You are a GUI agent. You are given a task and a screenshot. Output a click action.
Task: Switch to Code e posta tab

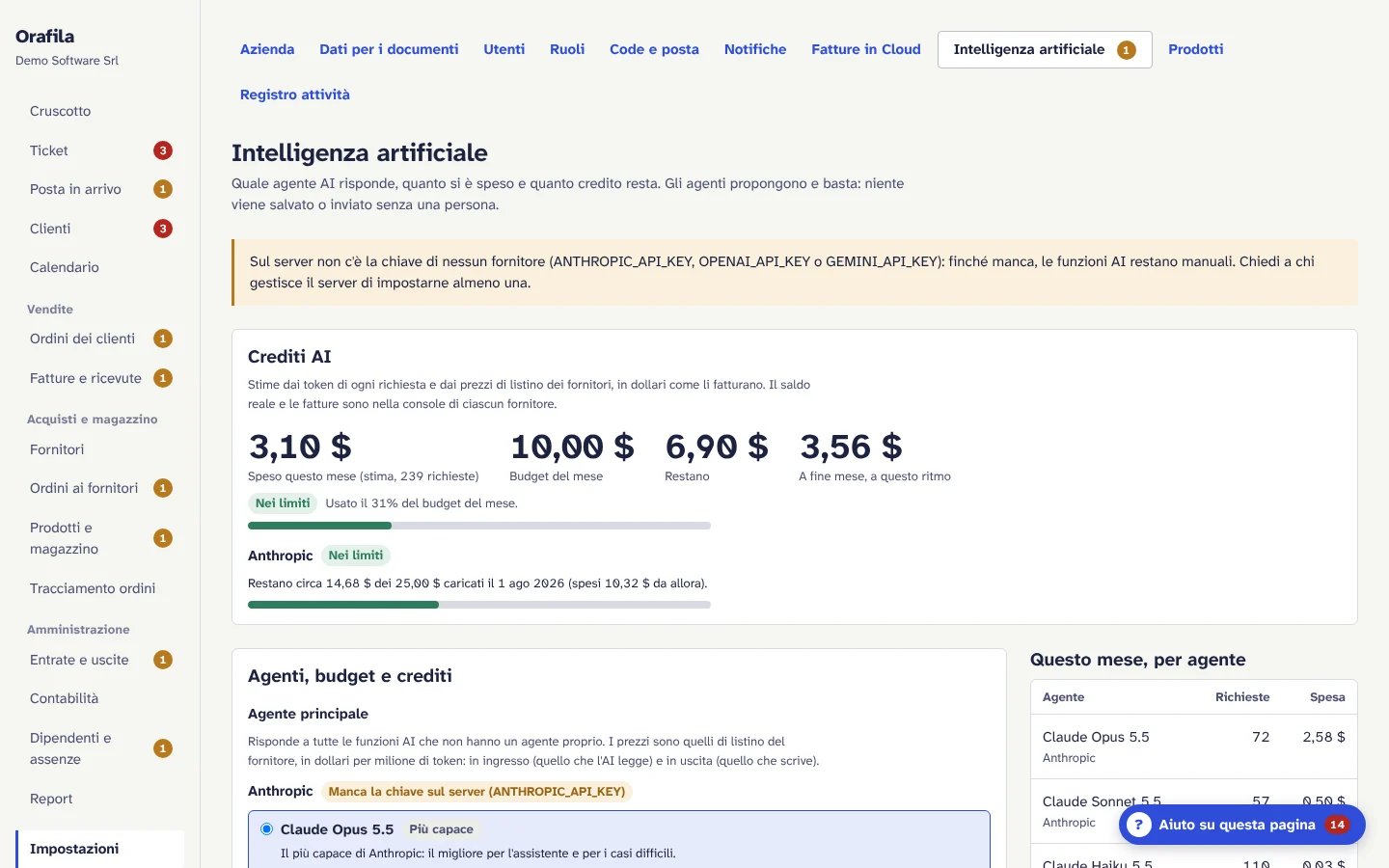tap(654, 49)
